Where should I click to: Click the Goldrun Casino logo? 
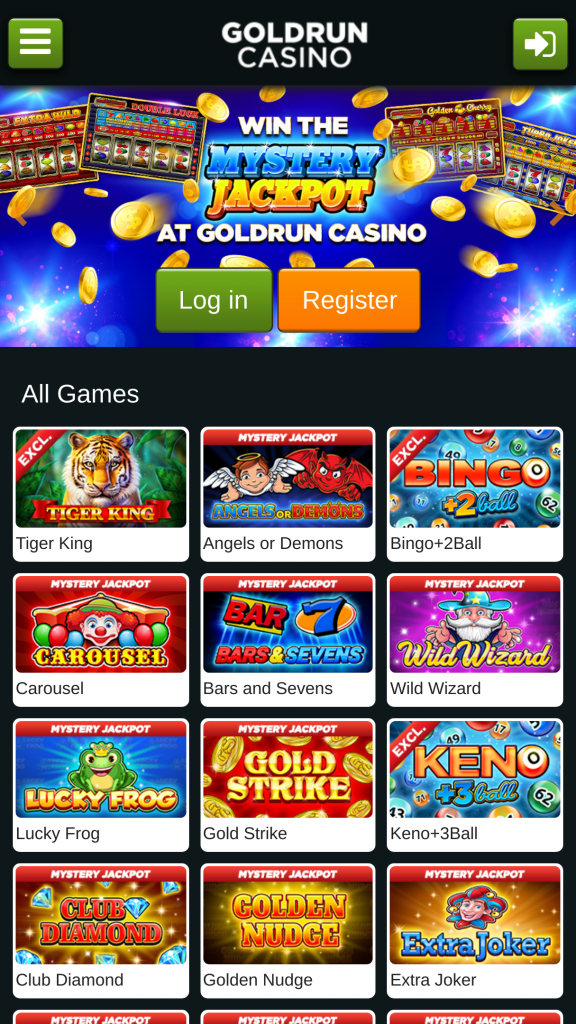tap(294, 44)
